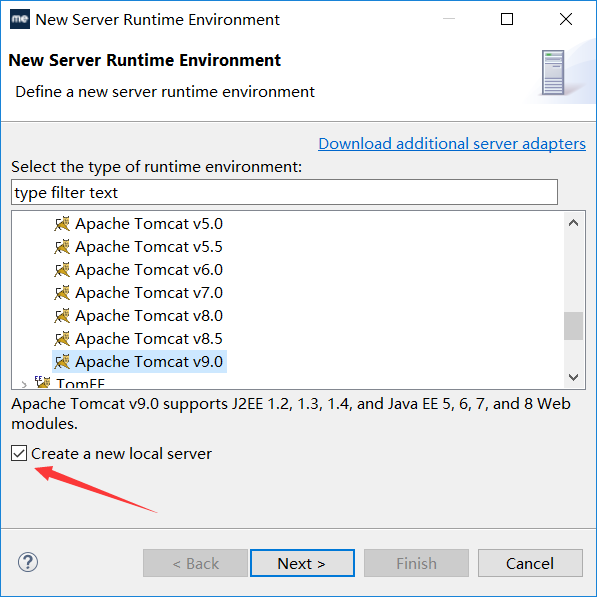Select Apache Tomcat v8.0 text
This screenshot has height=597, width=597.
[x=149, y=316]
